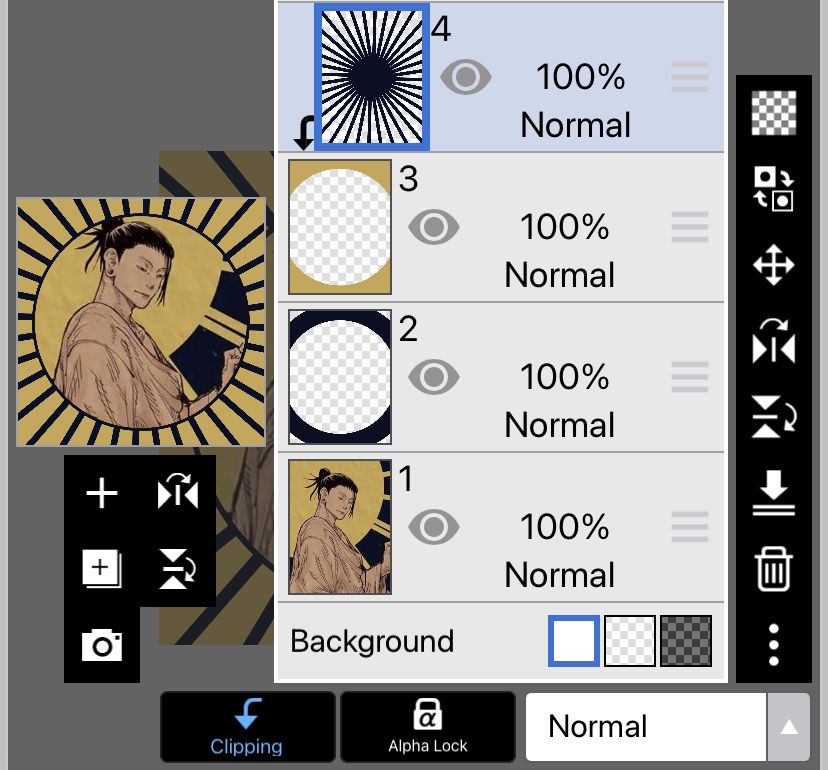The width and height of the screenshot is (828, 770).
Task: Click the merge layer down arrow icon
Action: click(x=774, y=493)
